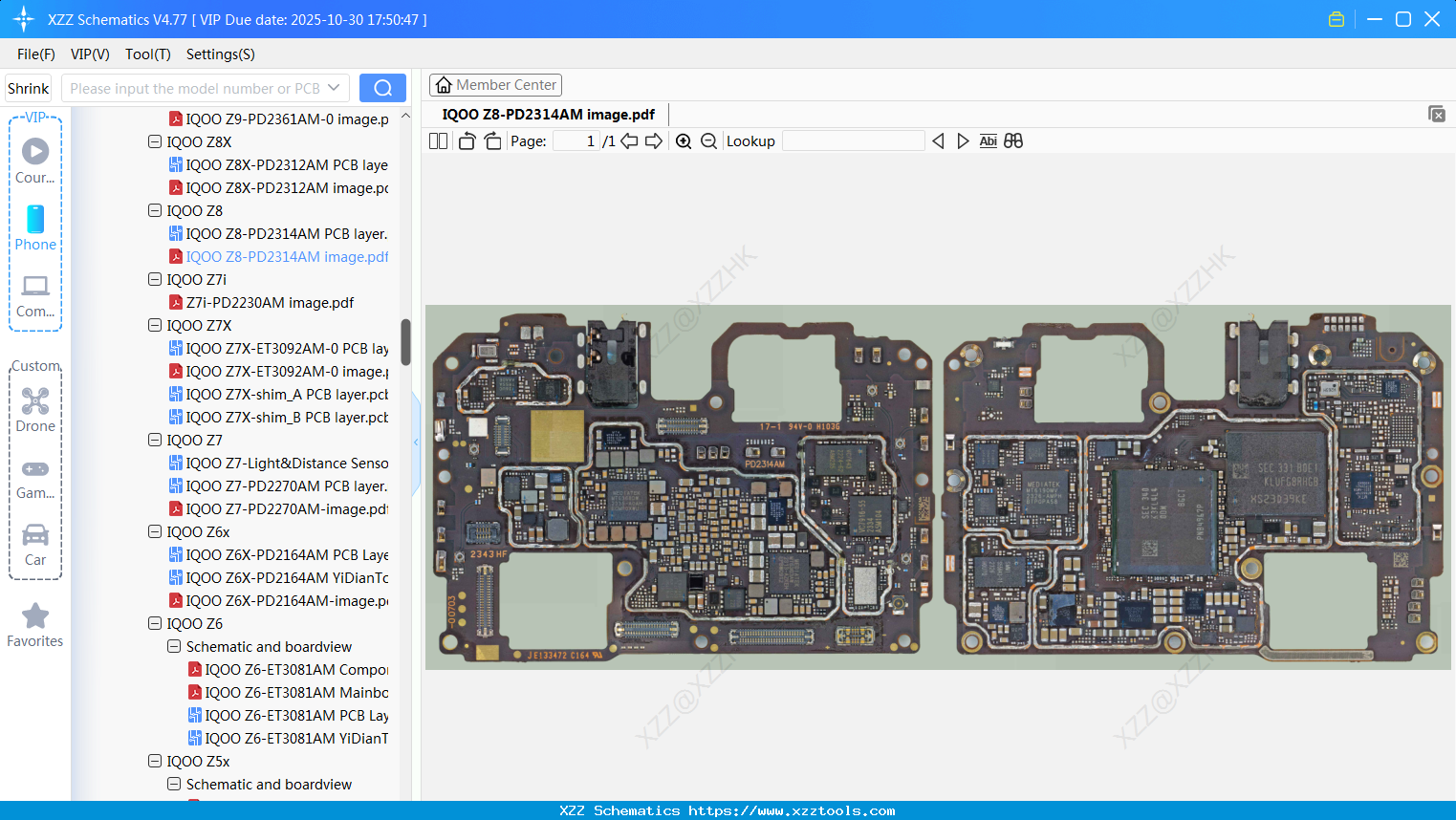
Task: Rotate the page clockwise
Action: pos(492,141)
